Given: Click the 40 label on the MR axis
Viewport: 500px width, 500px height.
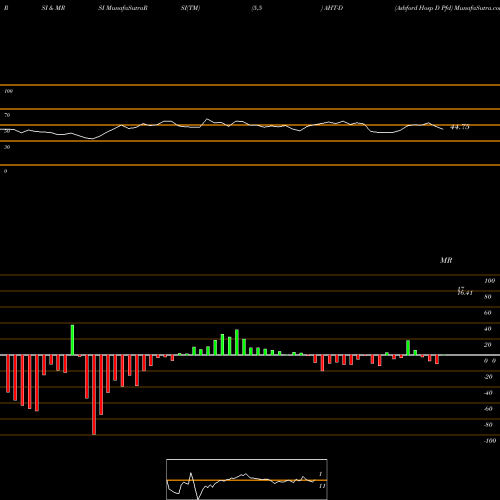Looking at the screenshot, I should 487,329.
